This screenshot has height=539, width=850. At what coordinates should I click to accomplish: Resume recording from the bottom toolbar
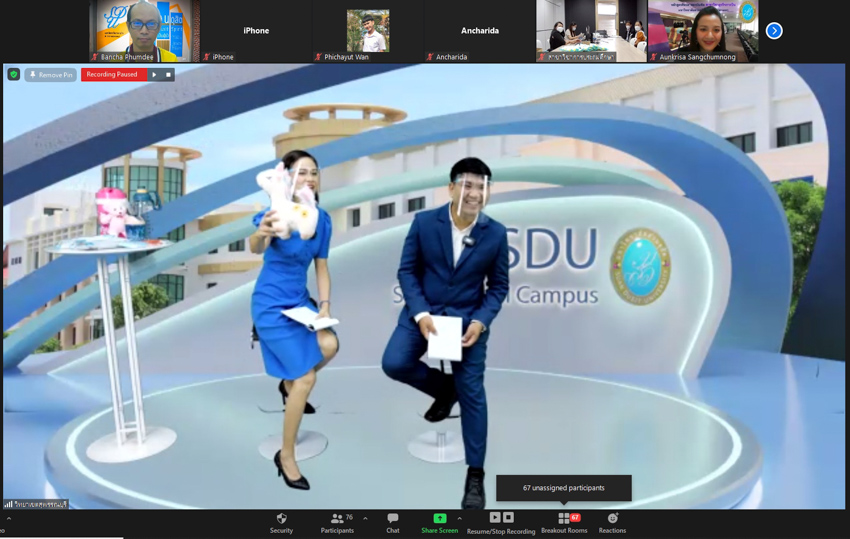[494, 517]
